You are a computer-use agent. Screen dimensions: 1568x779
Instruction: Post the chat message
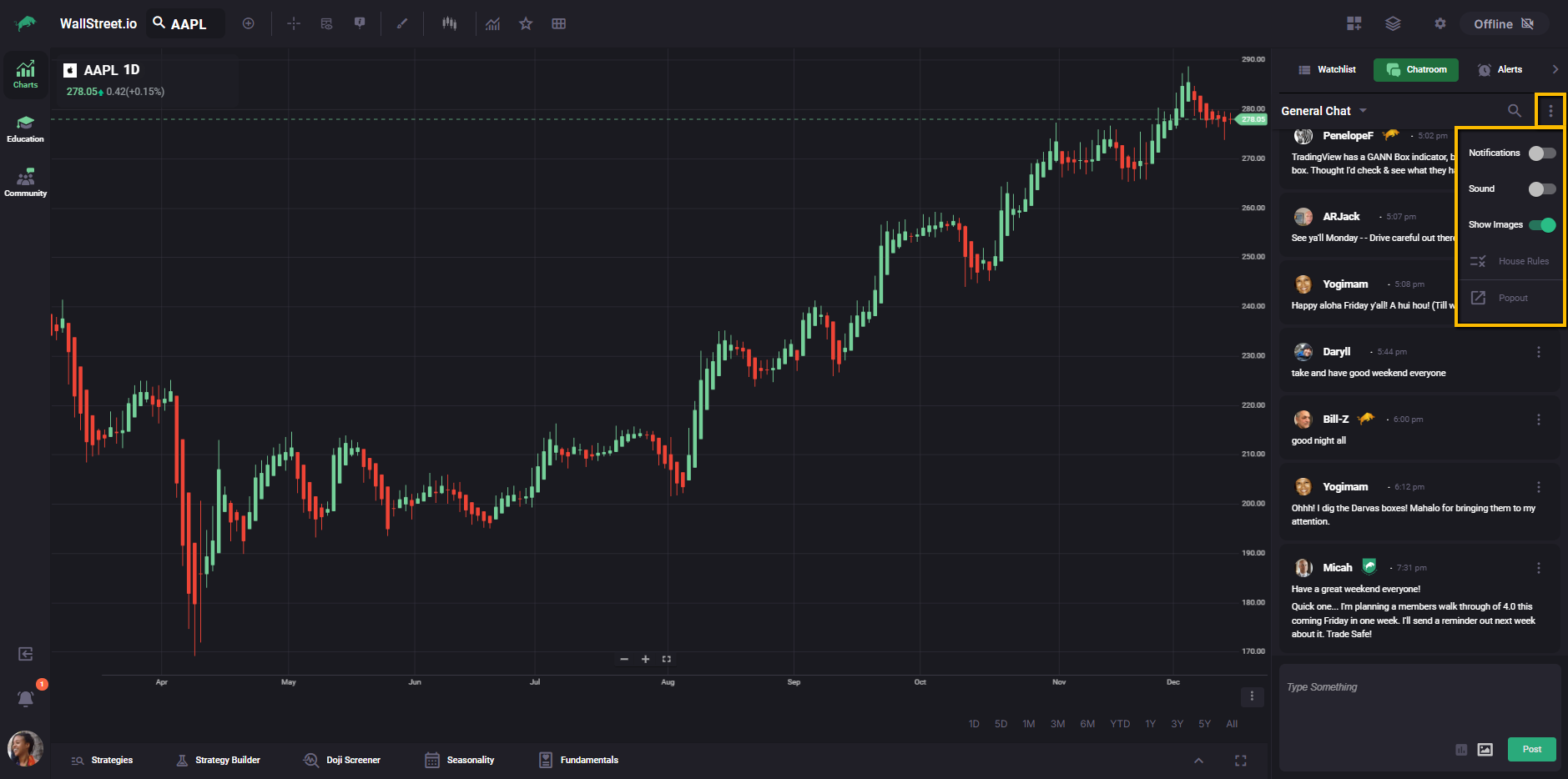[1531, 749]
